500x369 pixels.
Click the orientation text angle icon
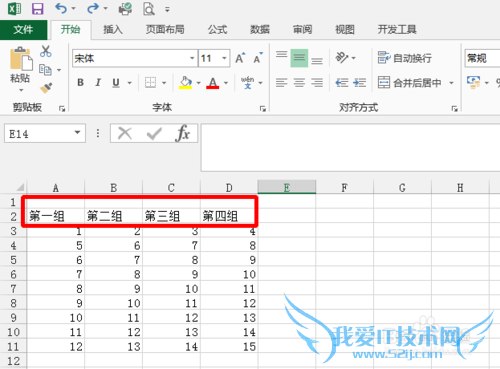point(342,58)
